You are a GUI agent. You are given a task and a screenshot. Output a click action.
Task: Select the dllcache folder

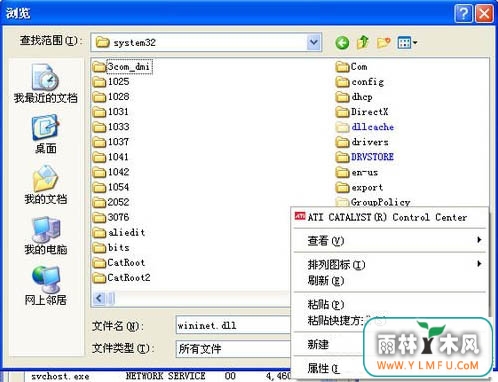365,127
